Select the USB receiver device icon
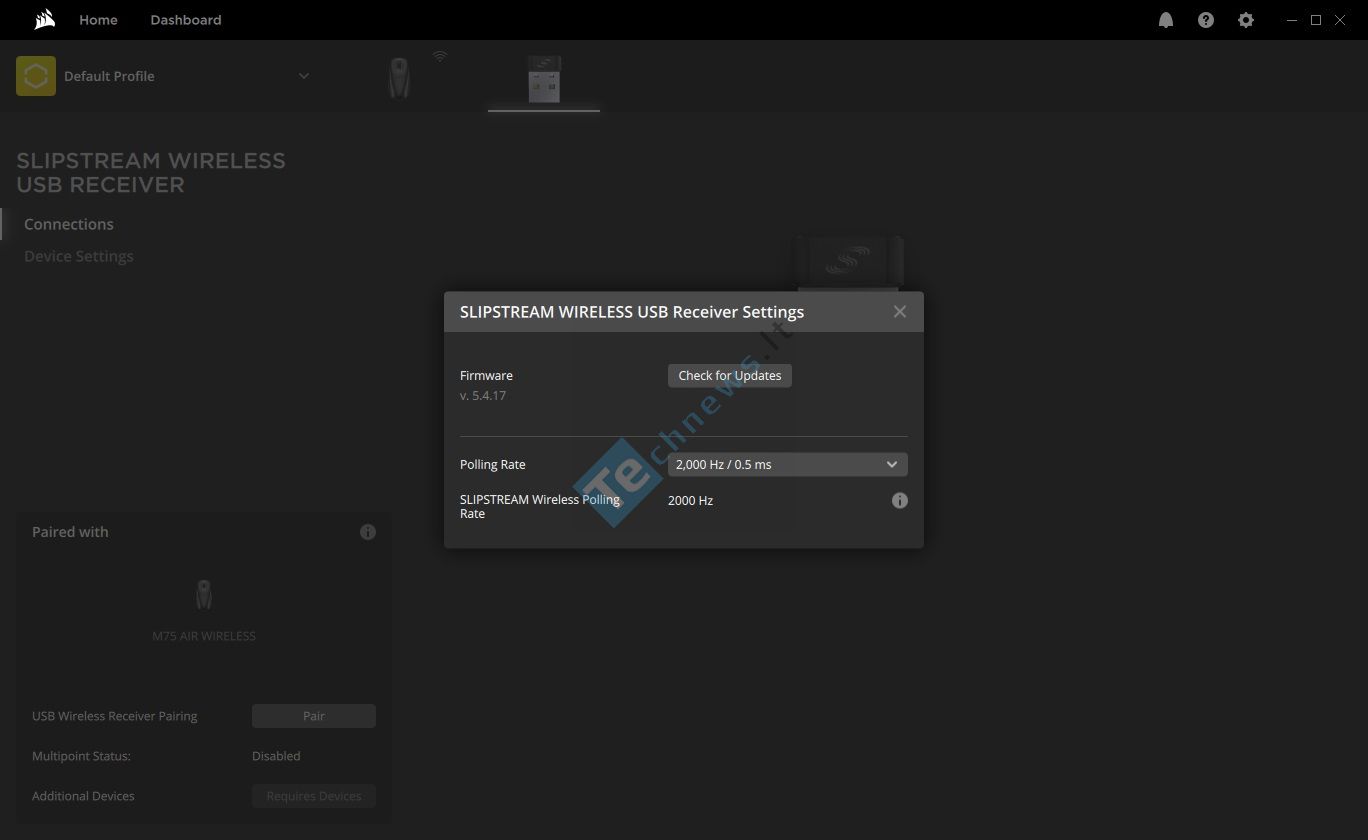The height and width of the screenshot is (840, 1368). pos(544,78)
